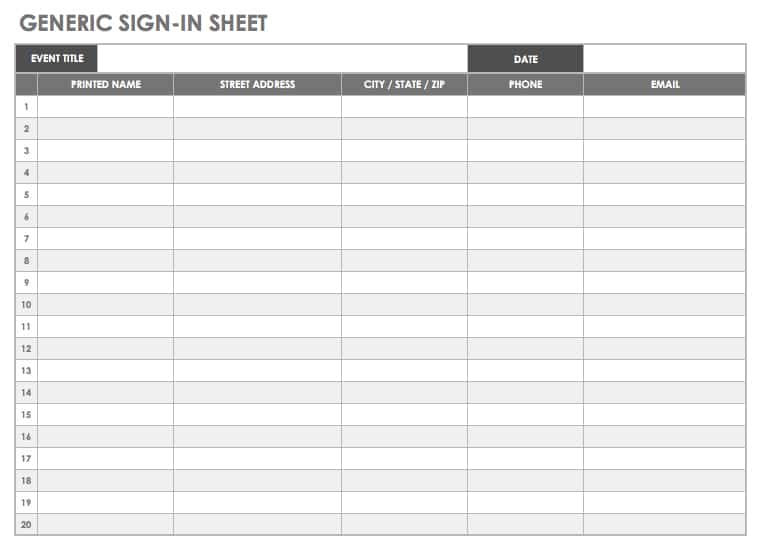The width and height of the screenshot is (767, 551).
Task: Select the Email cell in row 7
Action: [x=664, y=239]
